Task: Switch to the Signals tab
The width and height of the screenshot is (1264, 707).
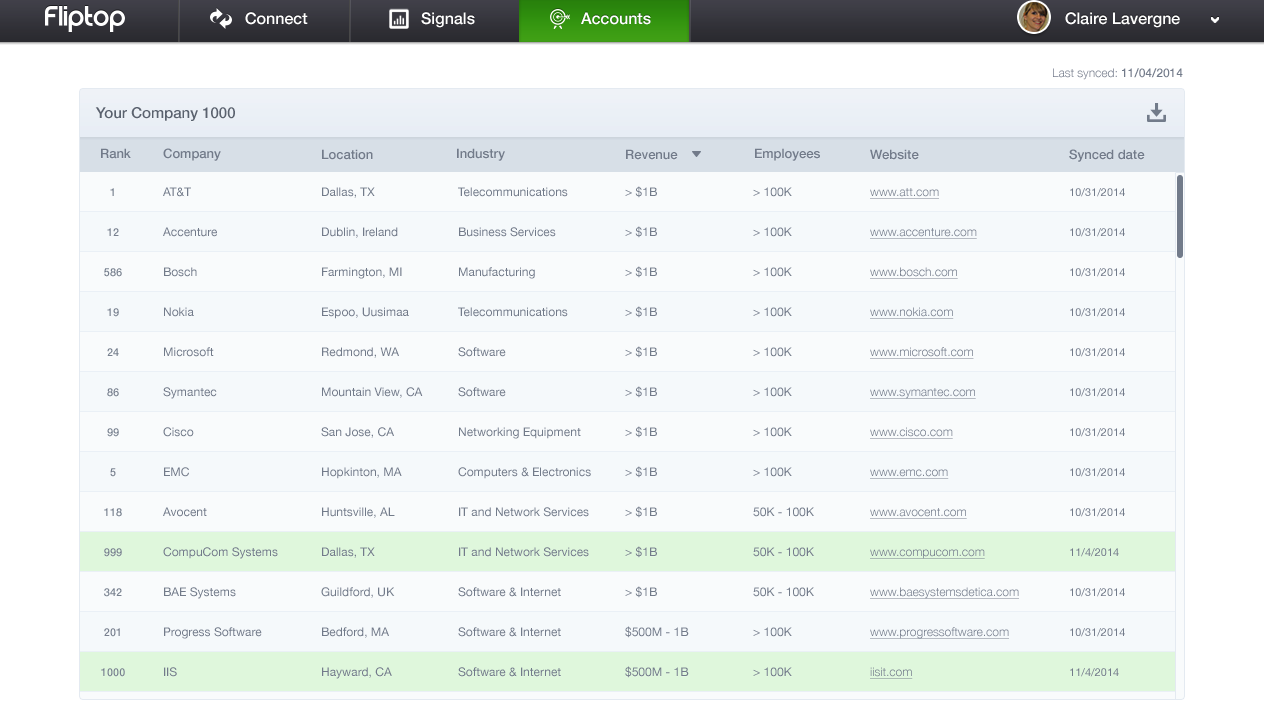Action: pyautogui.click(x=434, y=20)
